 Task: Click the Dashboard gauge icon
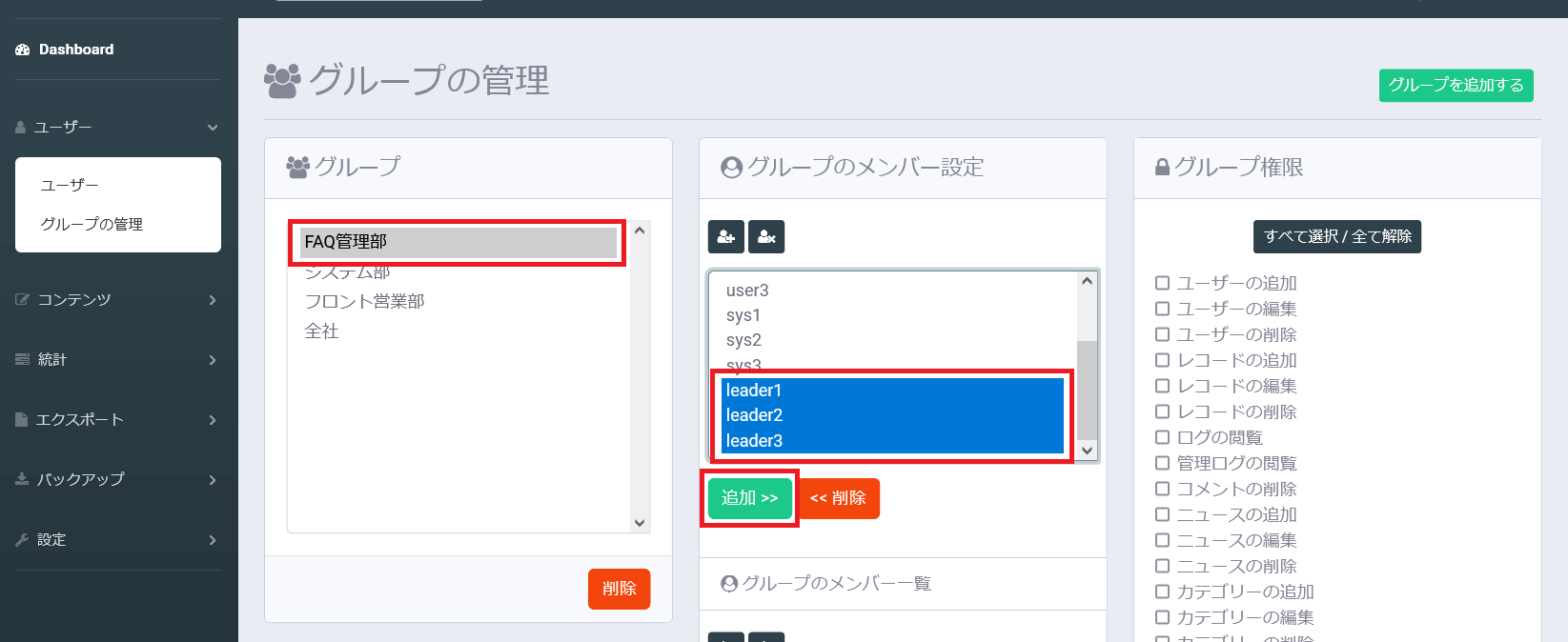tap(23, 50)
